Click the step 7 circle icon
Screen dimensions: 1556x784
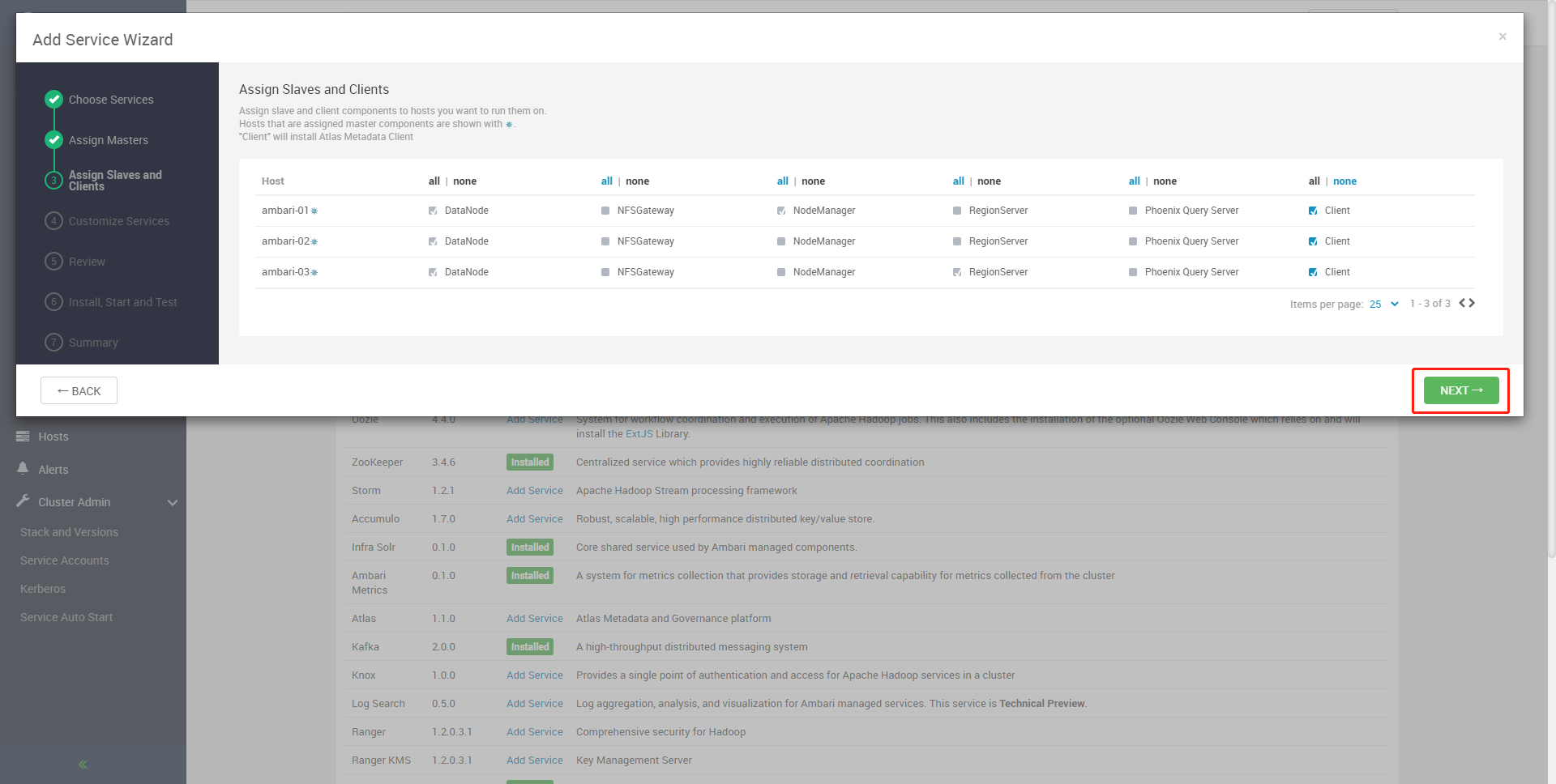tap(53, 342)
